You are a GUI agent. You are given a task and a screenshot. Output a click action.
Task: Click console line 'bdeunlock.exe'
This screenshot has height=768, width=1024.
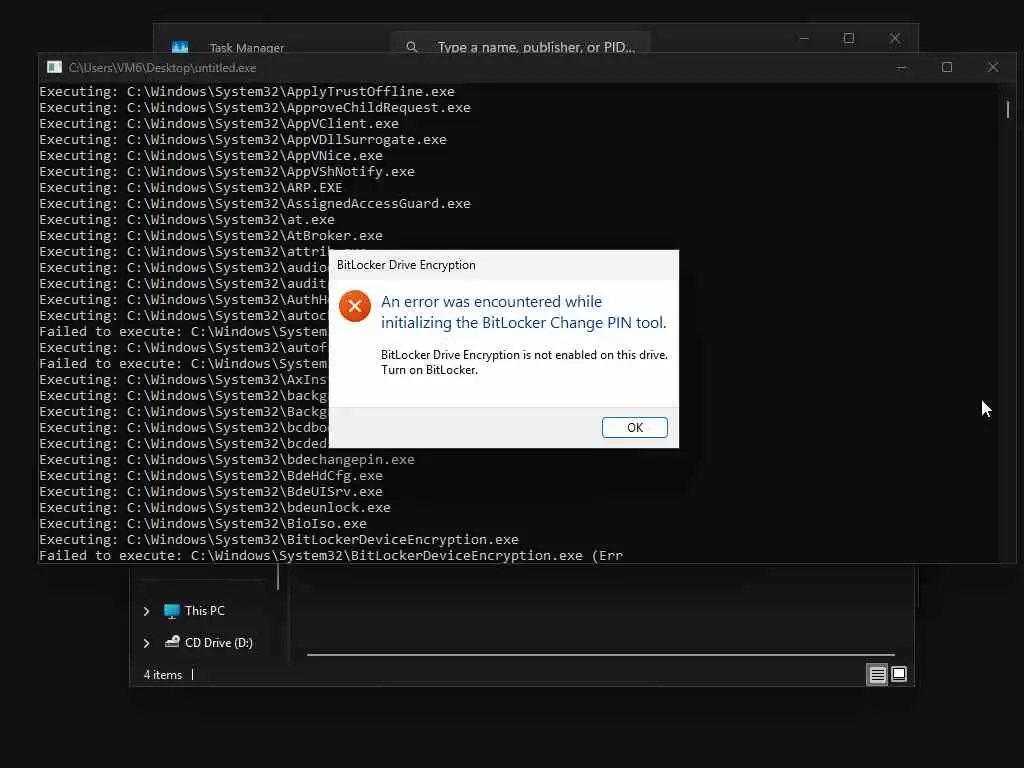coord(215,507)
